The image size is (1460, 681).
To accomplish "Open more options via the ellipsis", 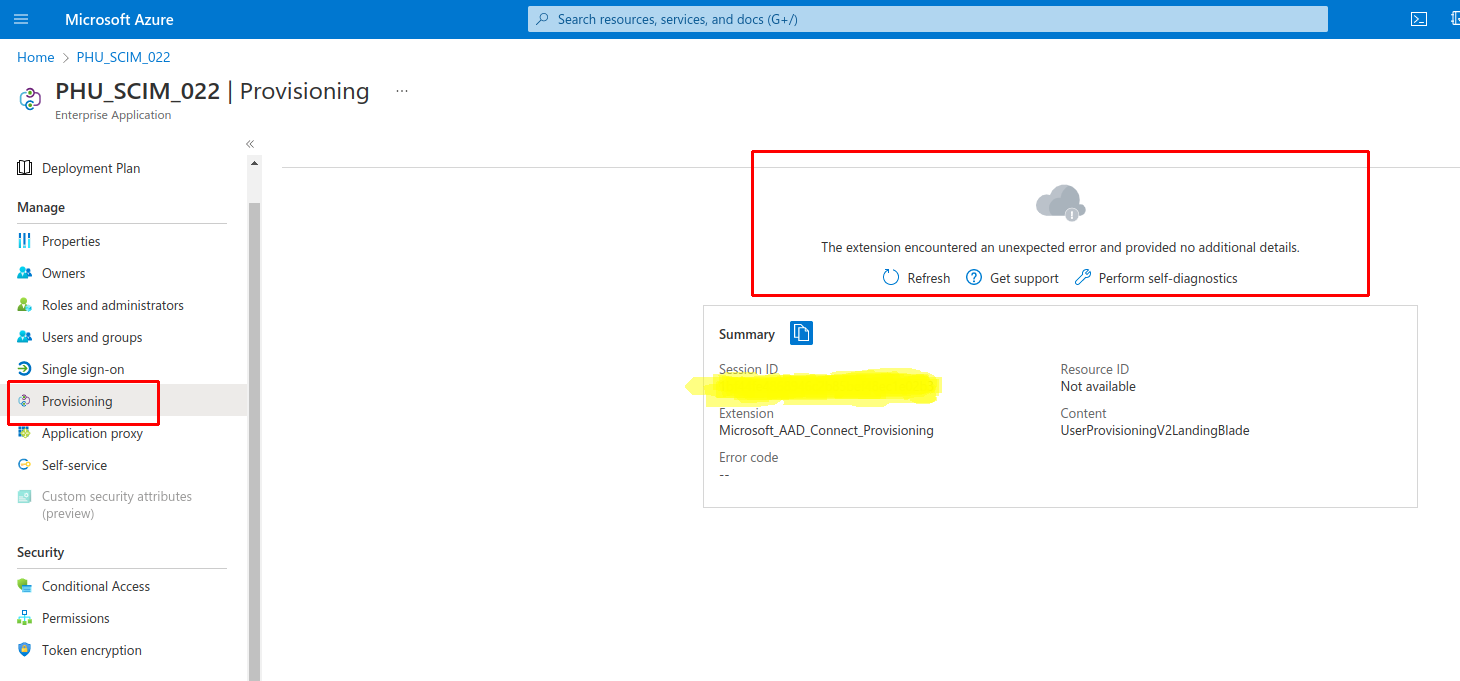I will point(401,90).
